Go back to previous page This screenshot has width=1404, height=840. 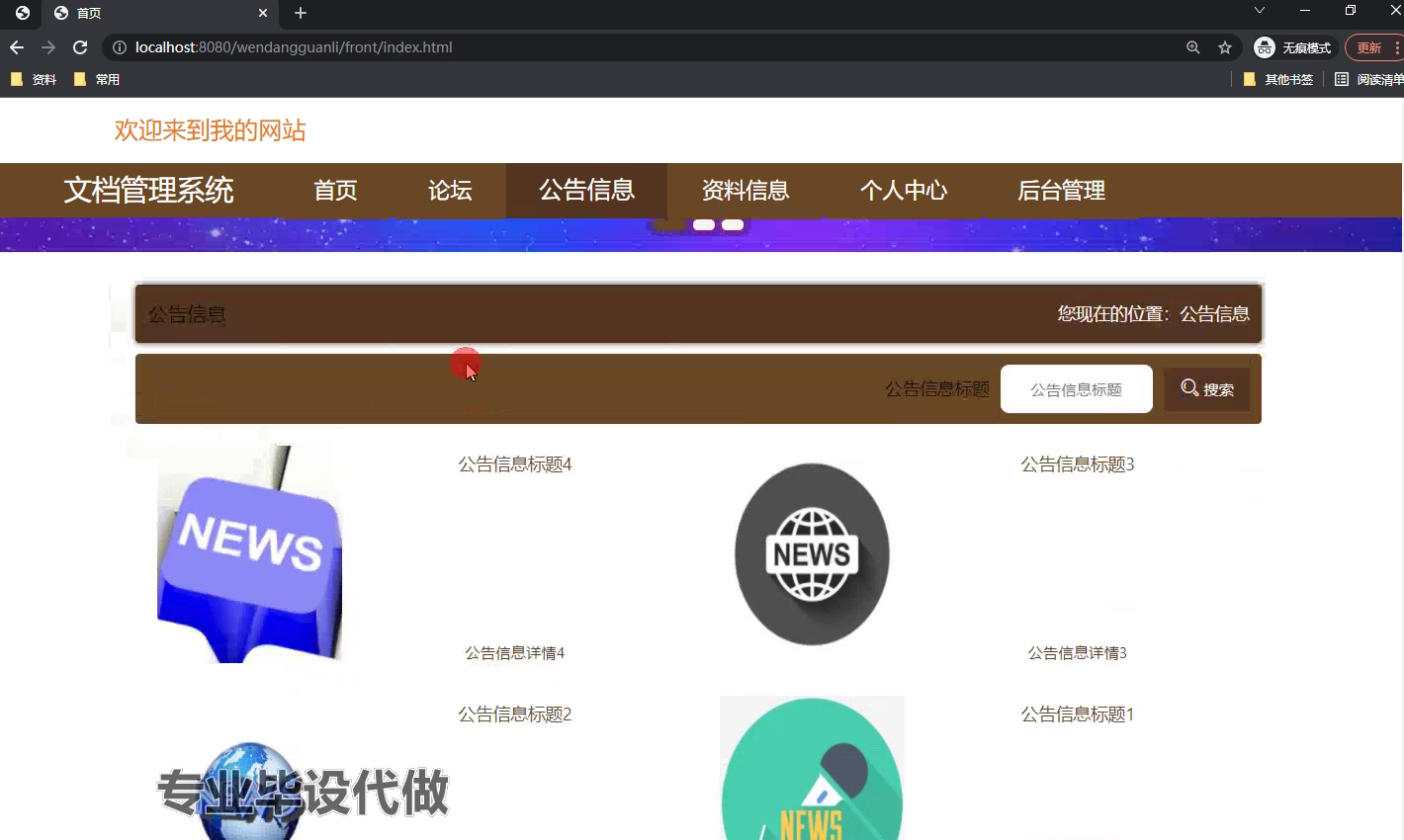[17, 47]
